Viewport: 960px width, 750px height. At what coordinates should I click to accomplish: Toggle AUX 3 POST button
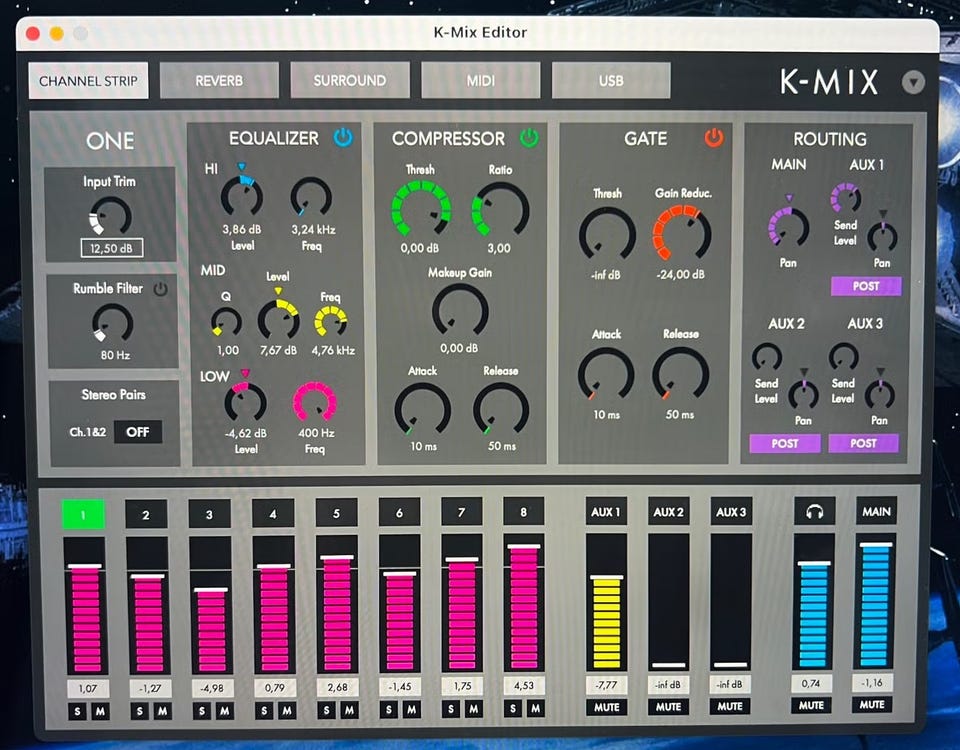863,443
